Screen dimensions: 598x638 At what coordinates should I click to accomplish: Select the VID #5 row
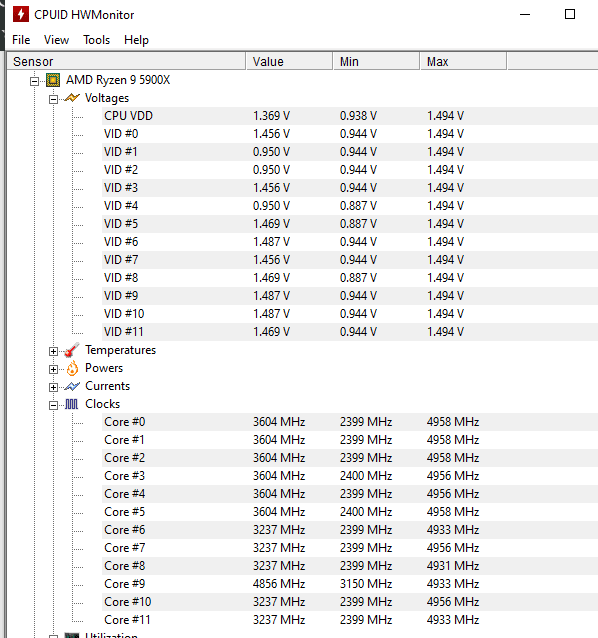click(350, 224)
